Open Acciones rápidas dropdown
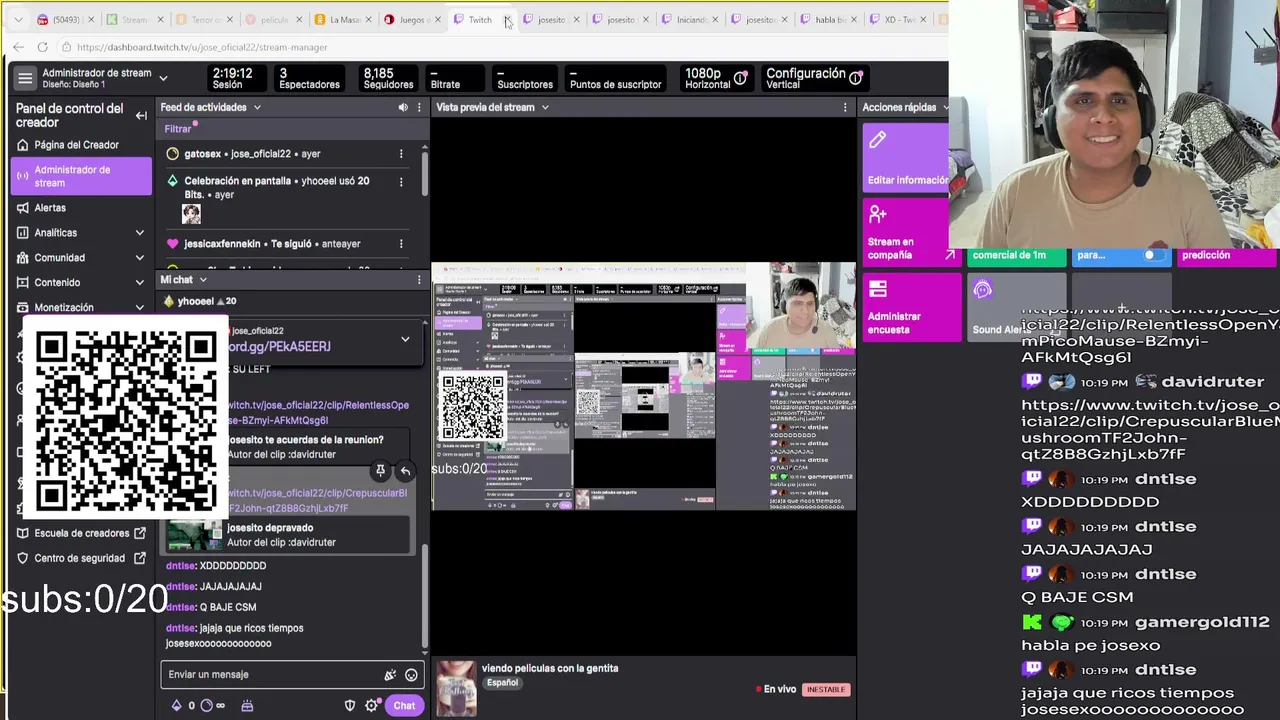 tap(944, 107)
